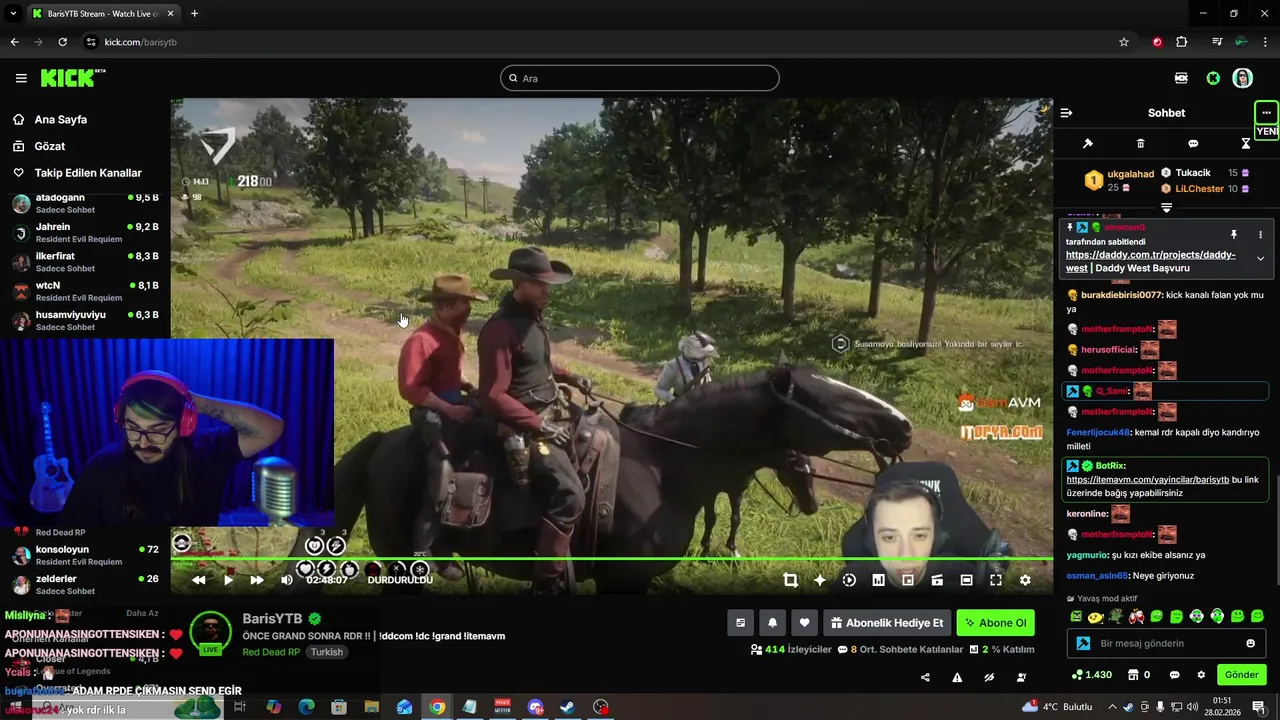Click the Bir mesaj gönderin chat input

1166,643
